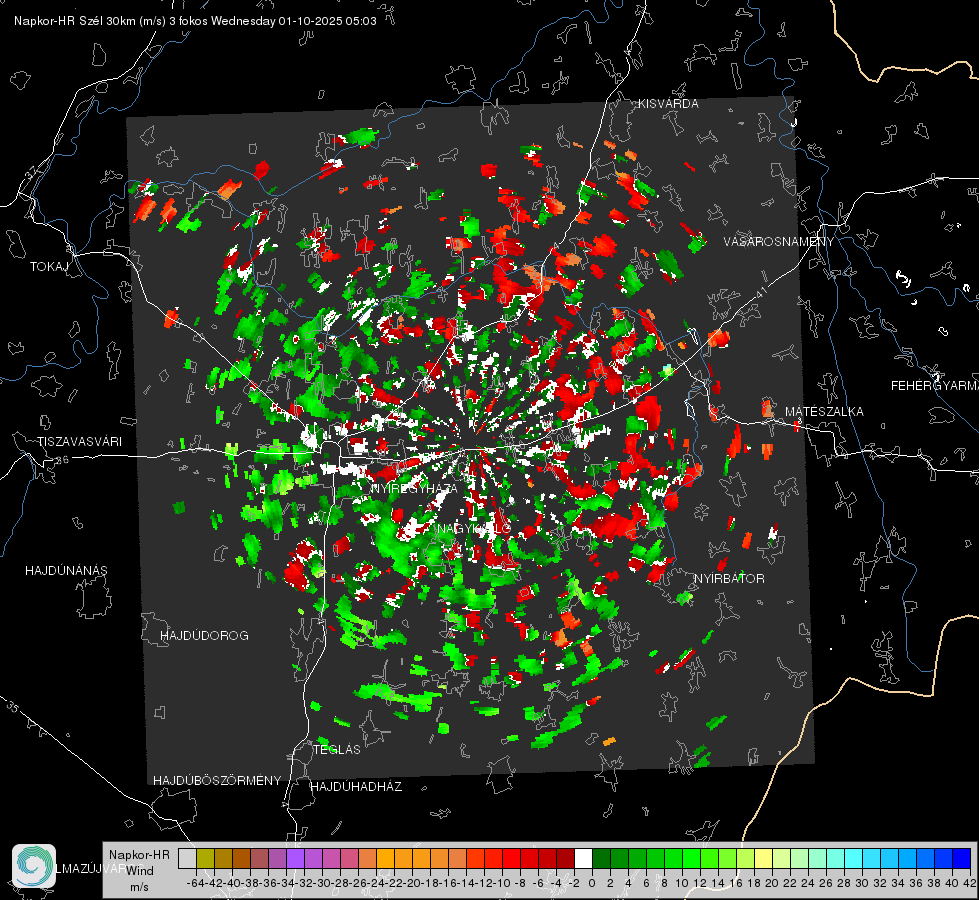Pick the dark blue swatch between 40 and 42

tap(962, 858)
